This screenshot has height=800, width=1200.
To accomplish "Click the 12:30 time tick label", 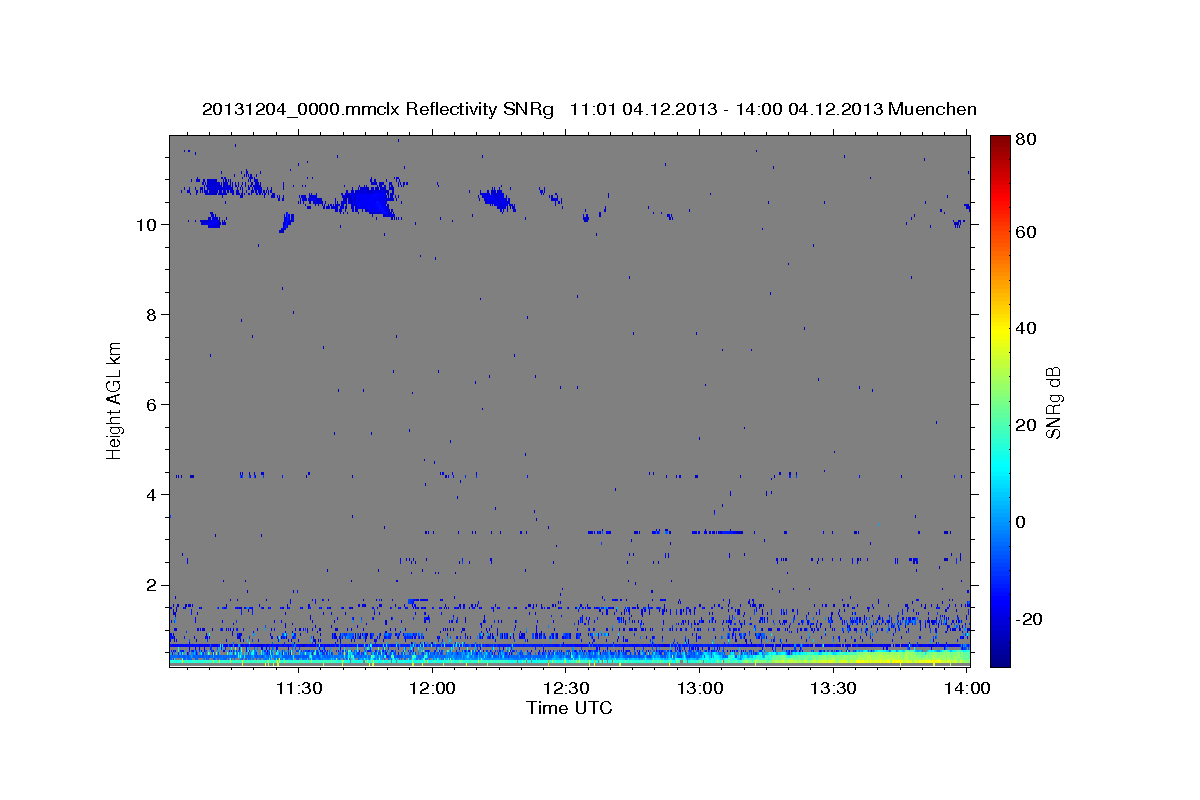I will [x=566, y=688].
